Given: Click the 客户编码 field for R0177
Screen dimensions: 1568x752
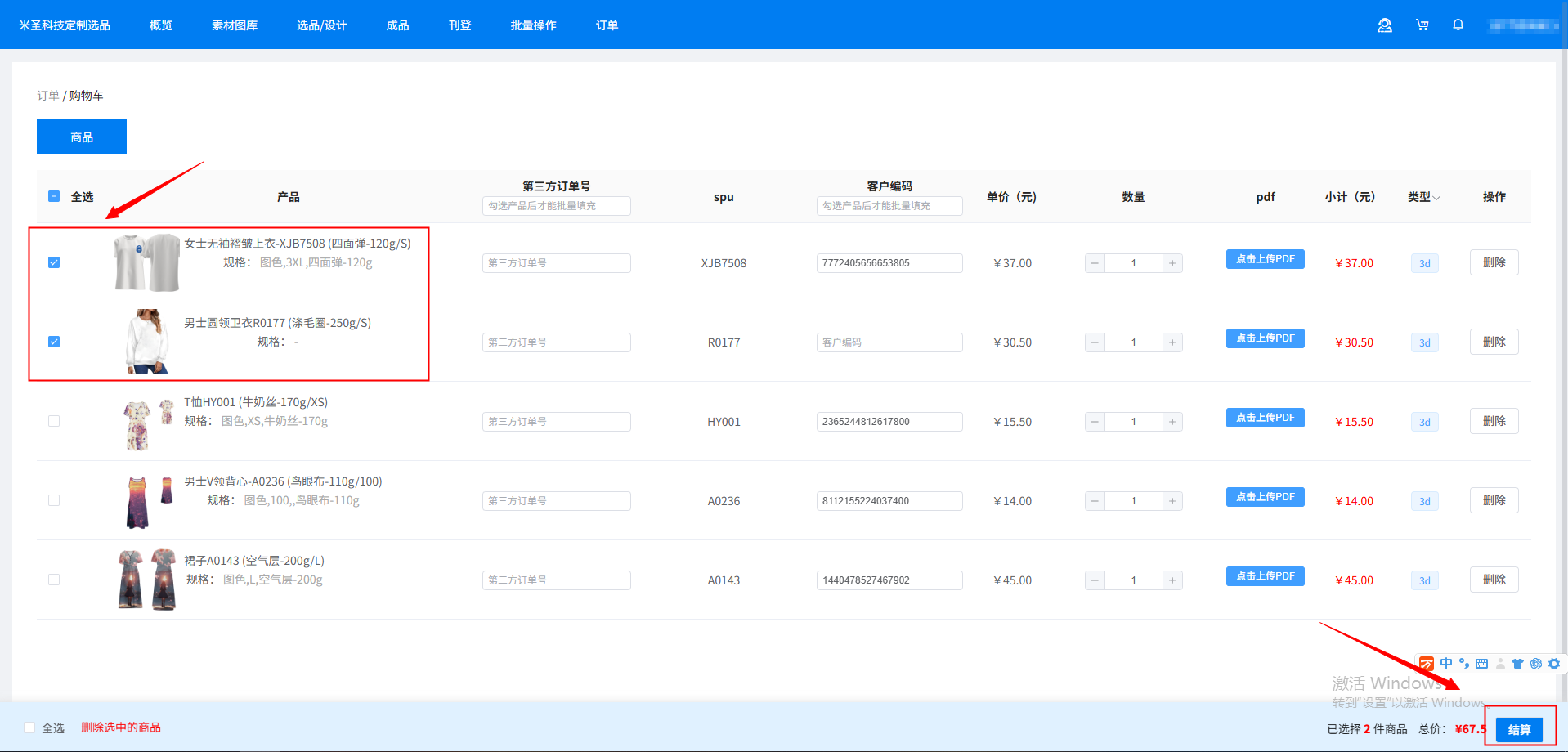Looking at the screenshot, I should (x=889, y=342).
